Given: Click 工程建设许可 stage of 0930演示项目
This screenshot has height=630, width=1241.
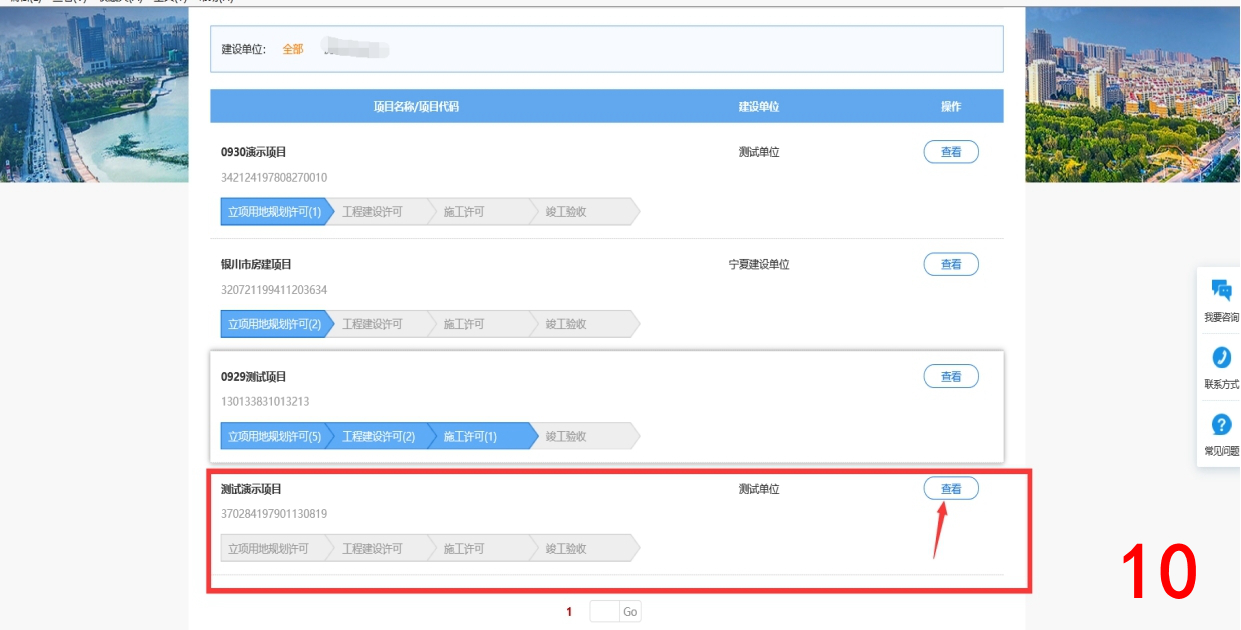Looking at the screenshot, I should pos(372,212).
